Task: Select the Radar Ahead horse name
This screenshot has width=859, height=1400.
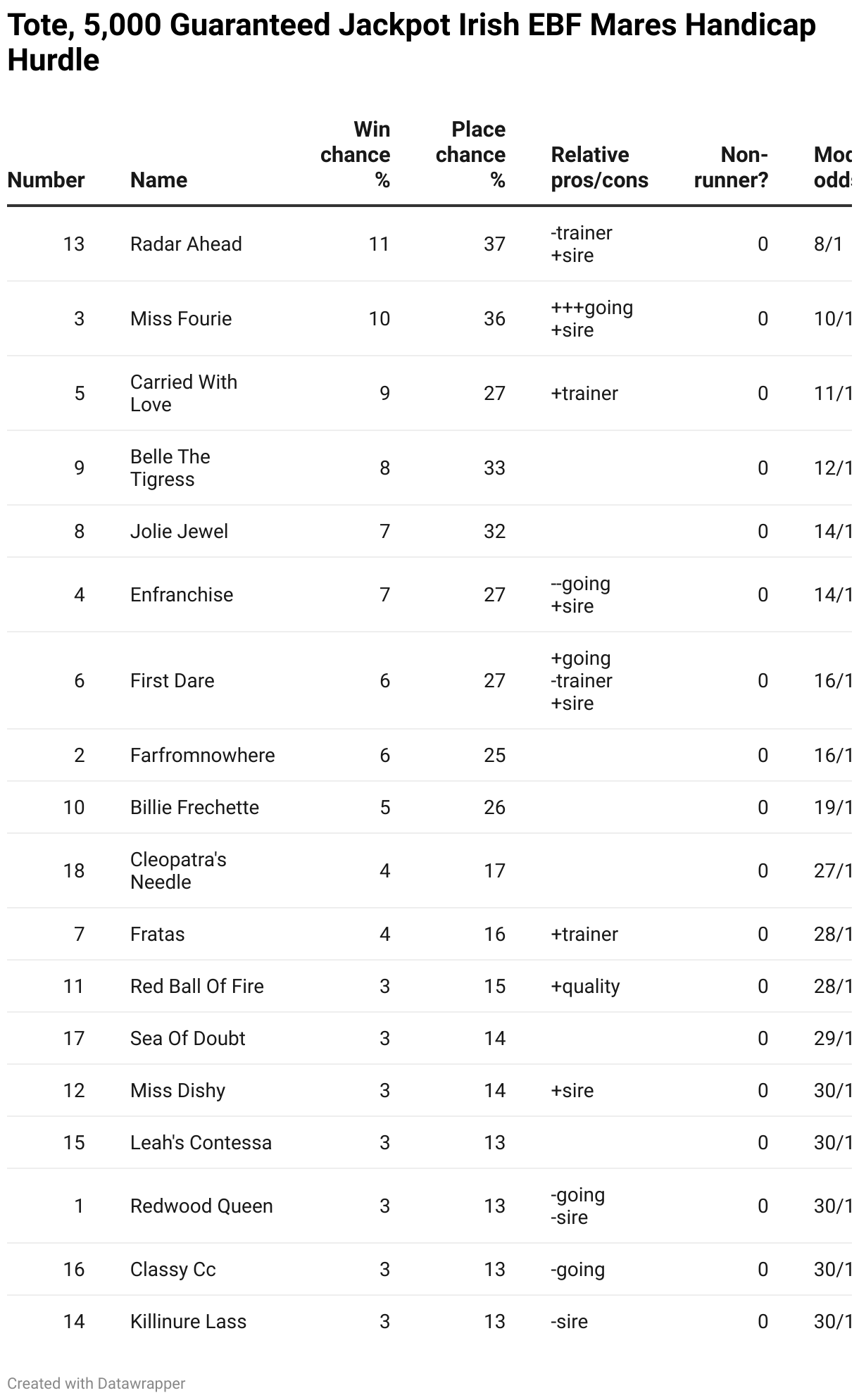Action: tap(186, 244)
